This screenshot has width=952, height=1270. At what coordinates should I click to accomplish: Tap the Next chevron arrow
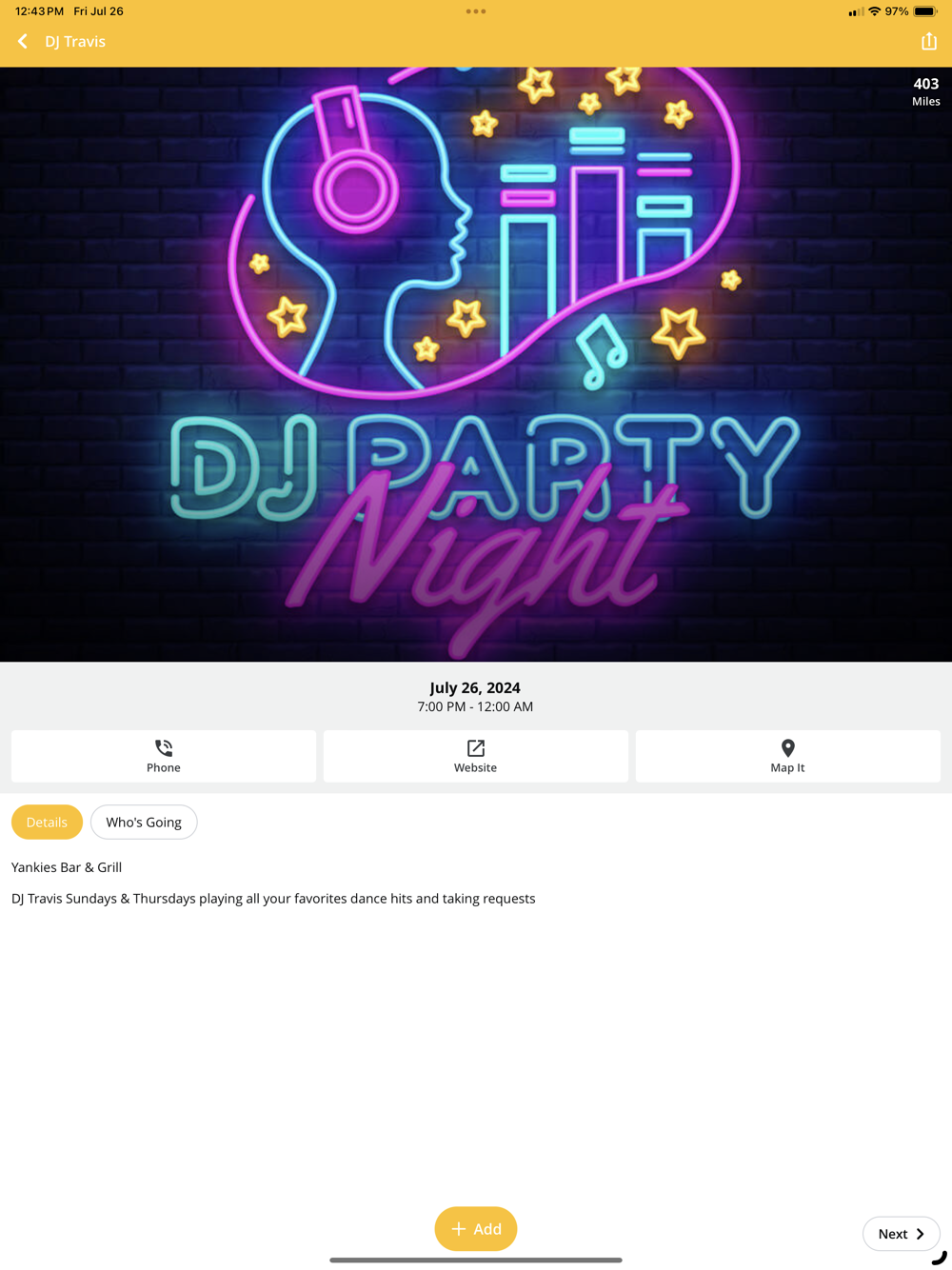(920, 1234)
